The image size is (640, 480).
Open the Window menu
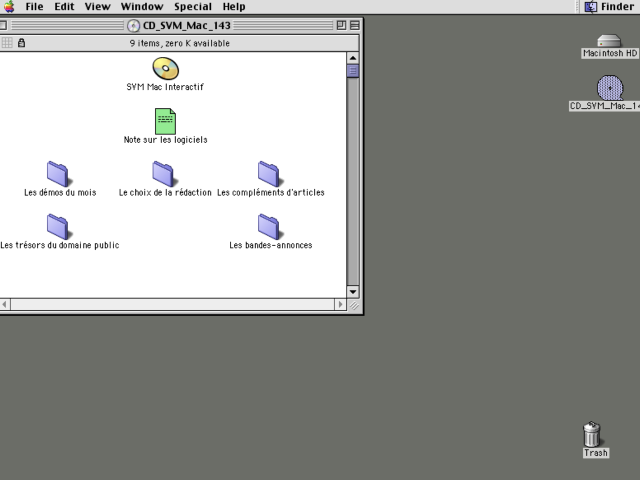coord(142,7)
